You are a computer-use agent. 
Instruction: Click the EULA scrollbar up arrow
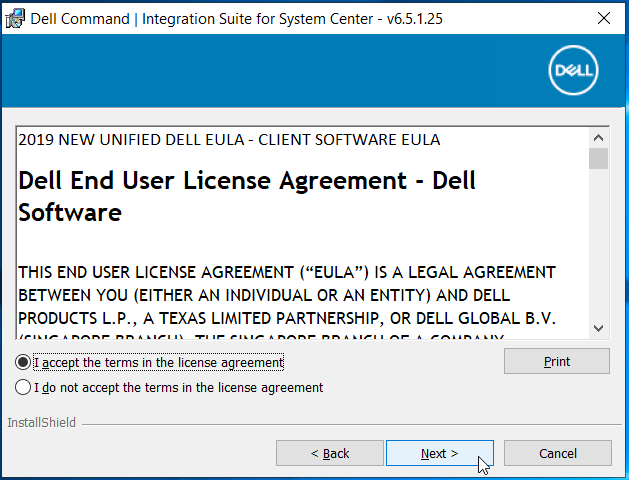[x=599, y=138]
